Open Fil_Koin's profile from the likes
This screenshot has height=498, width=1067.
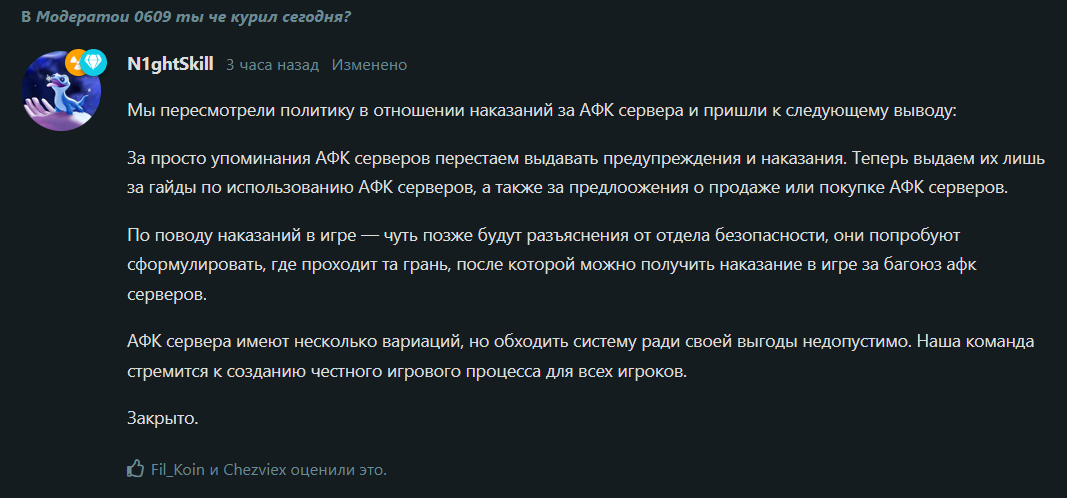click(x=178, y=469)
